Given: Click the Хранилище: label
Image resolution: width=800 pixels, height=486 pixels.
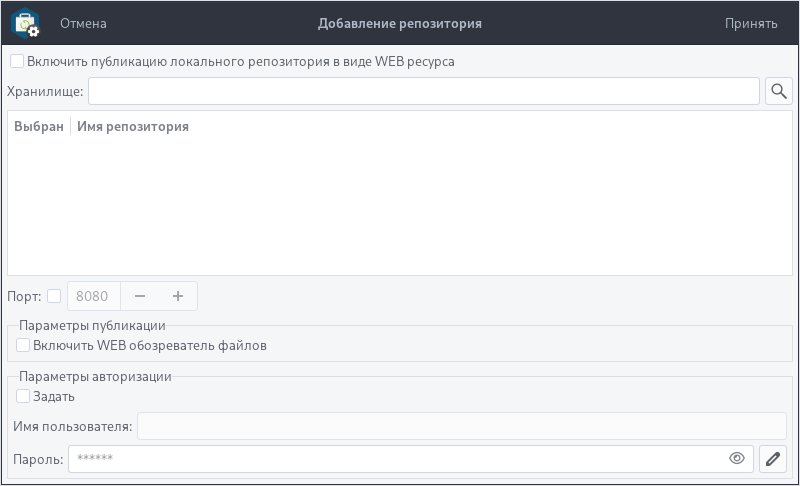Looking at the screenshot, I should [x=45, y=92].
